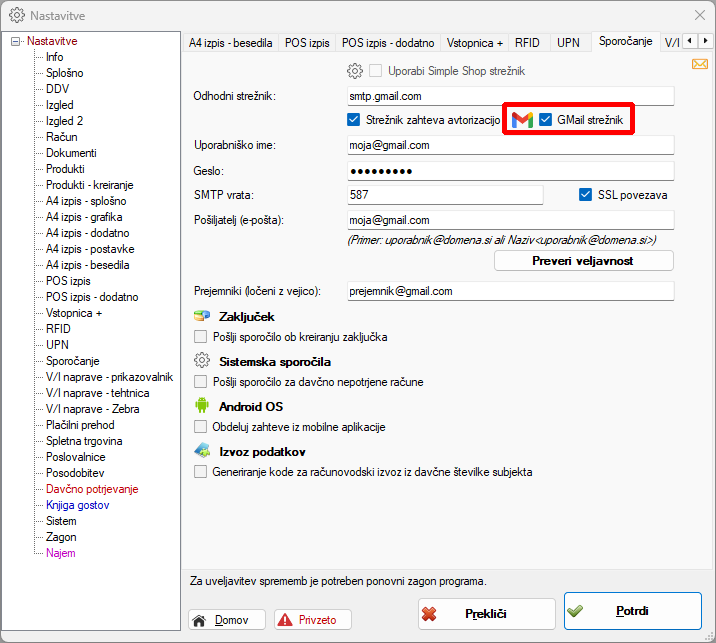The width and height of the screenshot is (716, 643).
Task: Select Davčno potrjevanje in the tree
Action: 92,489
